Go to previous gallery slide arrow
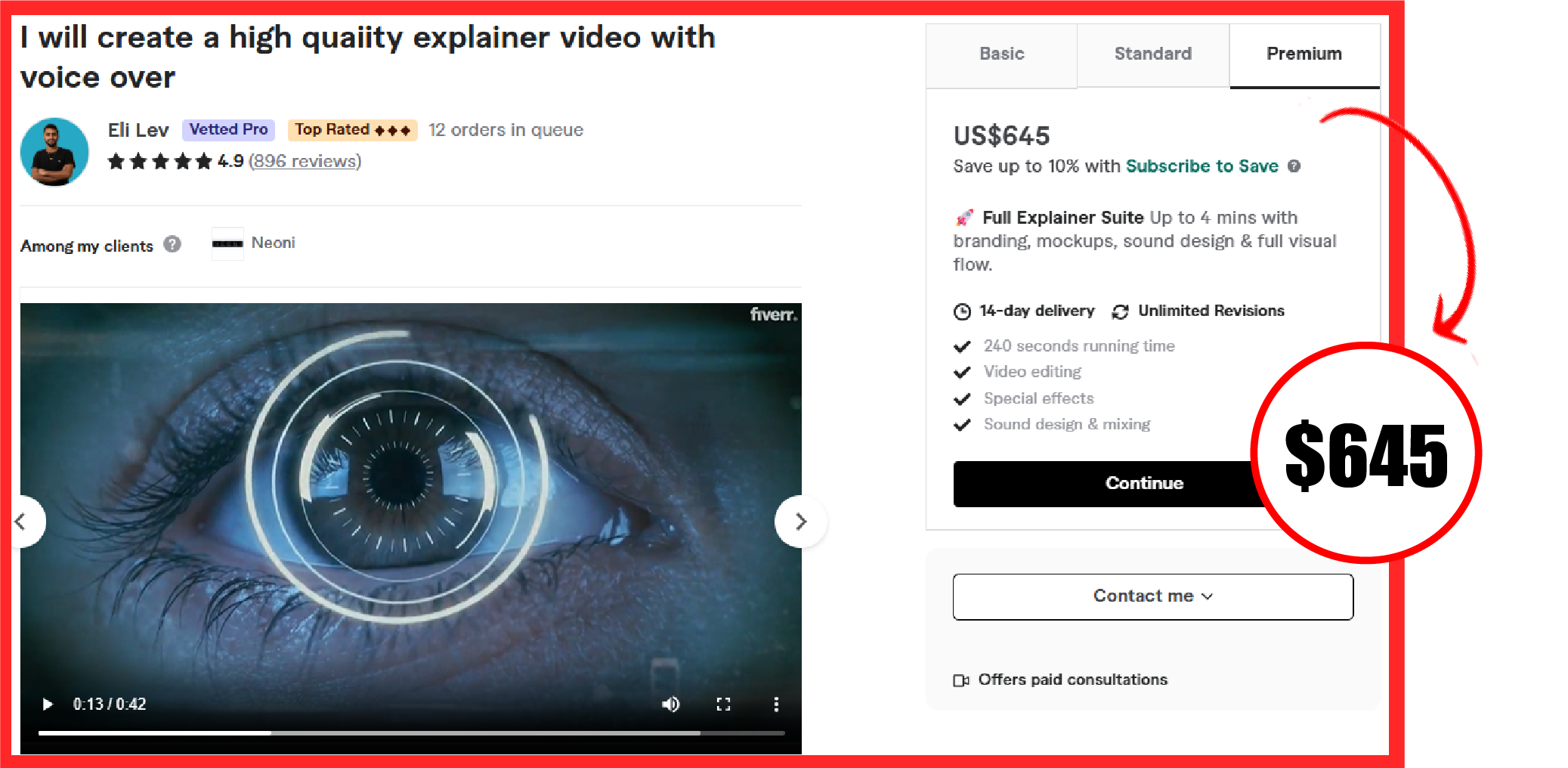 (x=23, y=521)
